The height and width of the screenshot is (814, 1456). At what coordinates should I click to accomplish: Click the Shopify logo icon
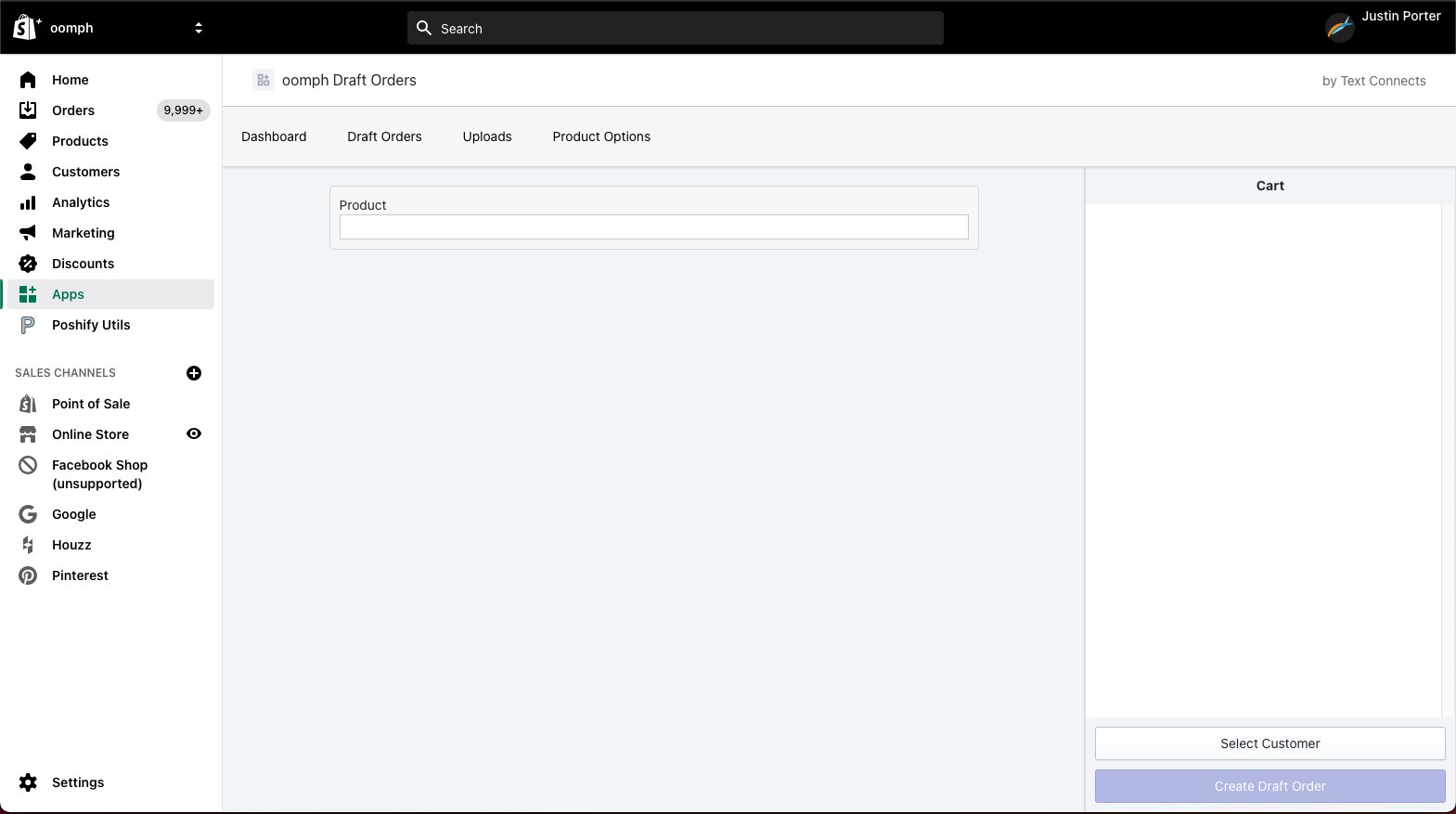pyautogui.click(x=26, y=28)
